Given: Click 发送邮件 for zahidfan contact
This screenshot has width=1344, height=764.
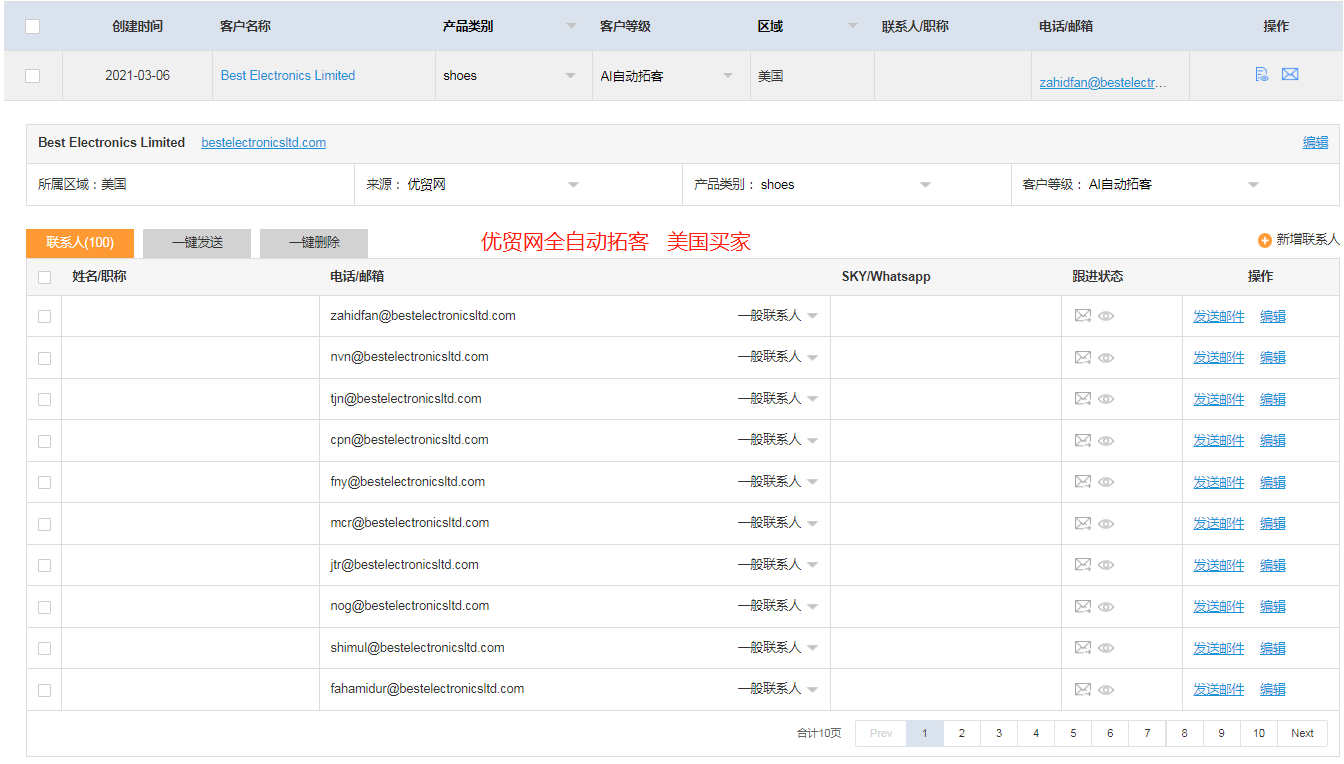Looking at the screenshot, I should pyautogui.click(x=1218, y=316).
